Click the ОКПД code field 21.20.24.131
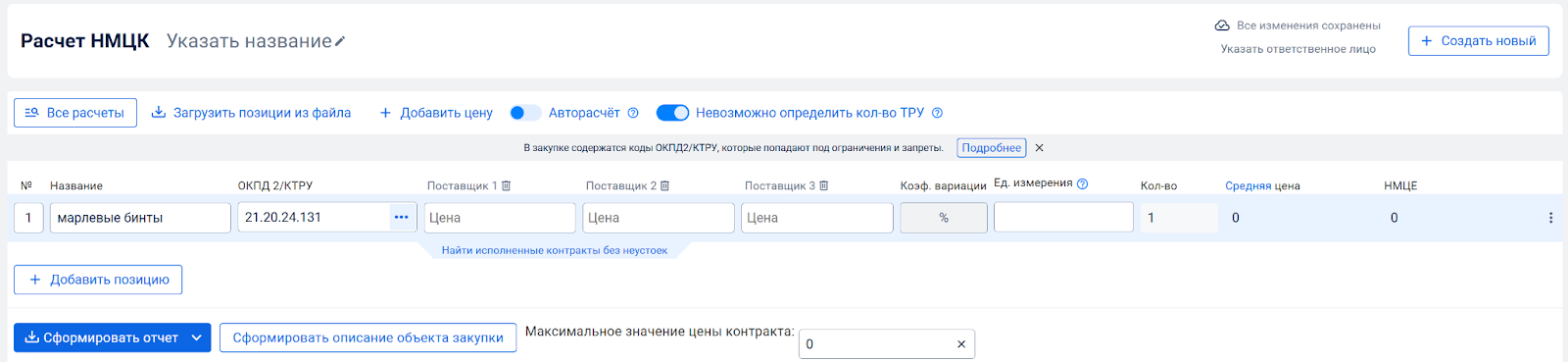 tap(314, 217)
